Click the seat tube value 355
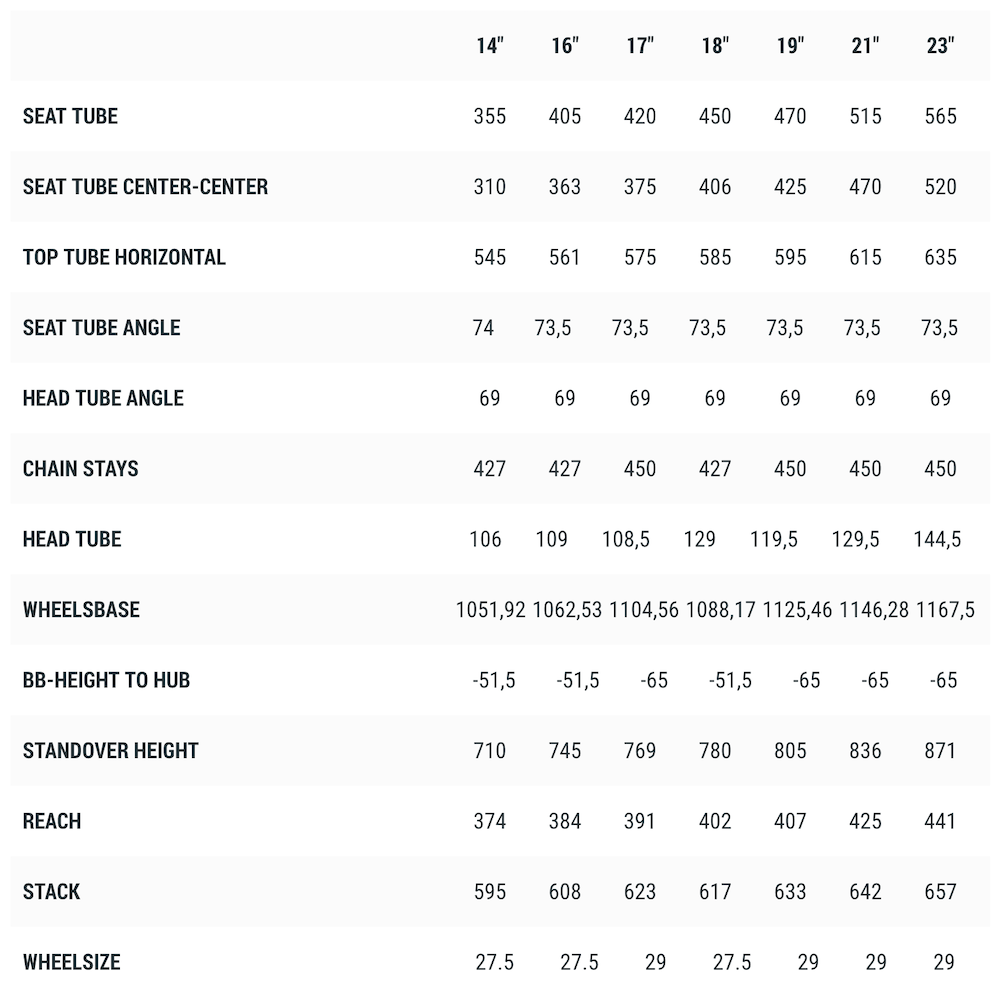This screenshot has width=1000, height=1004. (x=490, y=116)
